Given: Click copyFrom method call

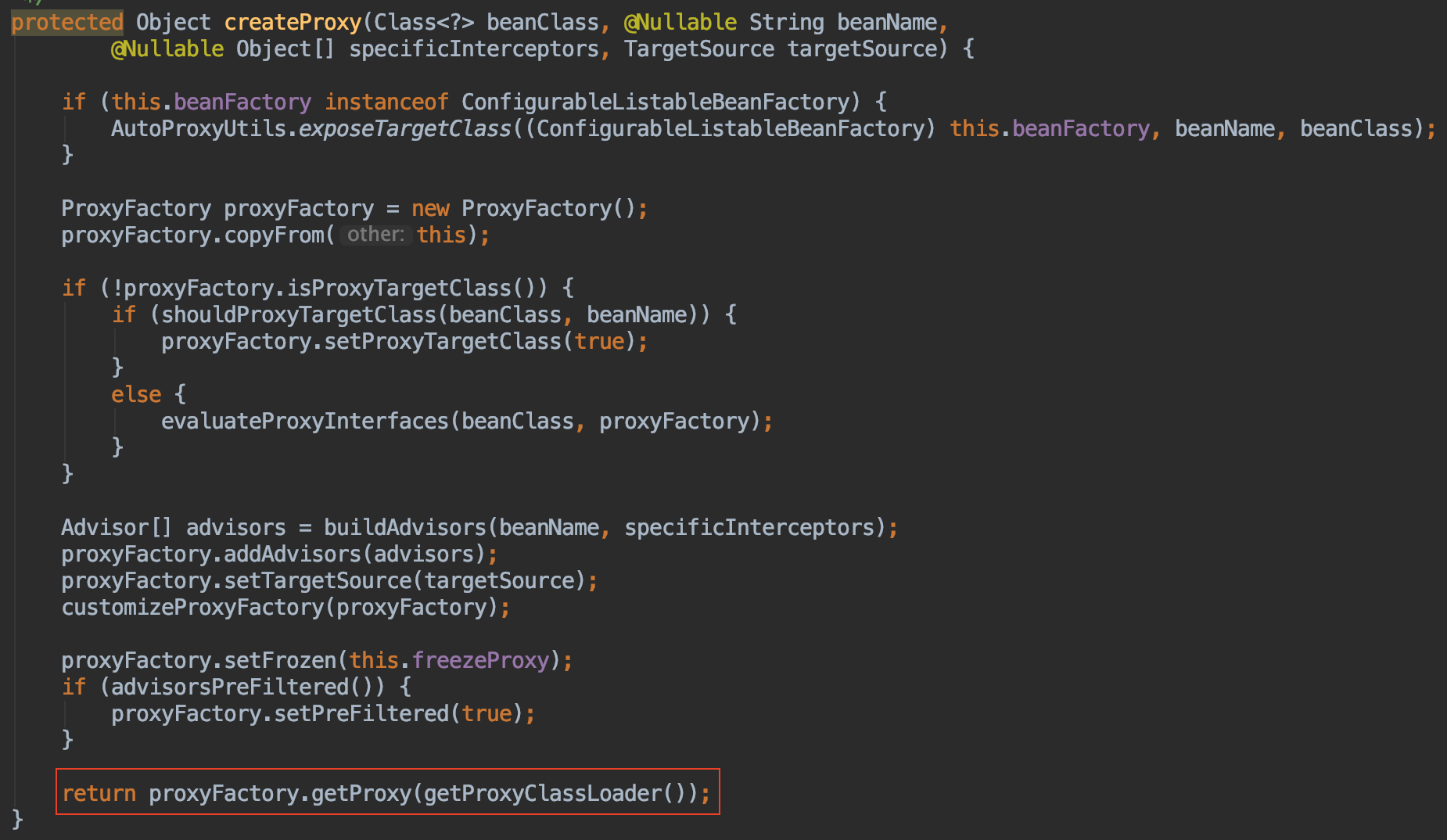Looking at the screenshot, I should pos(274,235).
